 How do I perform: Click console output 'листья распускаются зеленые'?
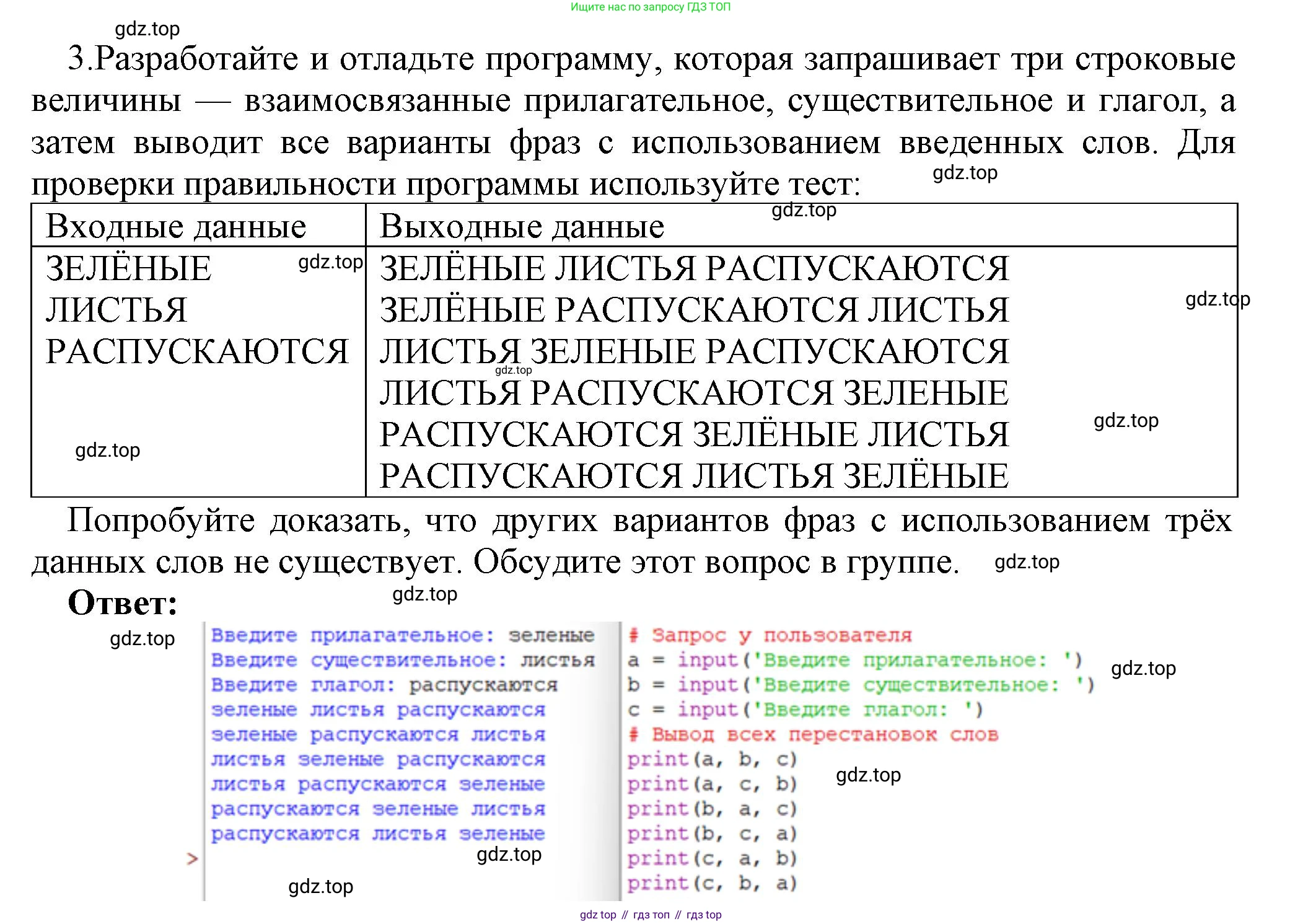tap(378, 785)
